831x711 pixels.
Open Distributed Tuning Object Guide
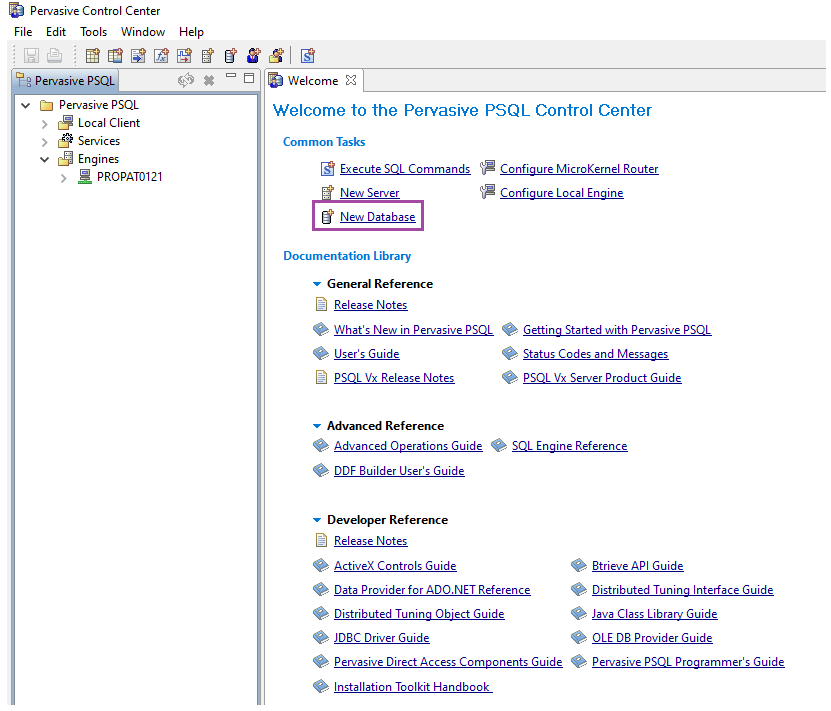[x=419, y=614]
